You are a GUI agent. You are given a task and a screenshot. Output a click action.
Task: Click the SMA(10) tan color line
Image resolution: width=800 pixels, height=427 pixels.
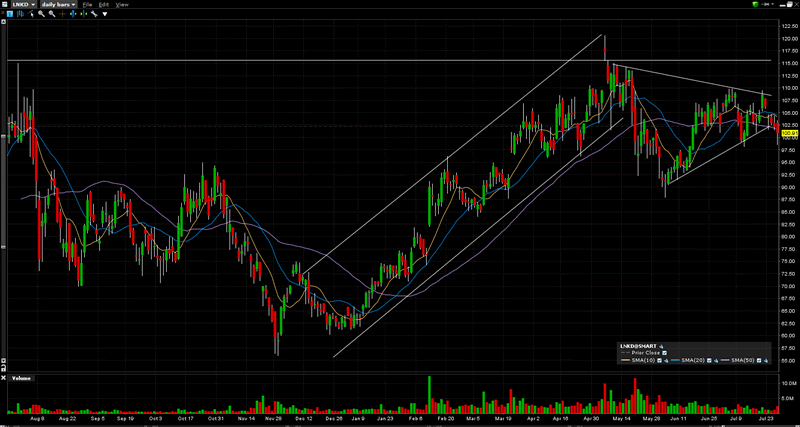click(626, 360)
